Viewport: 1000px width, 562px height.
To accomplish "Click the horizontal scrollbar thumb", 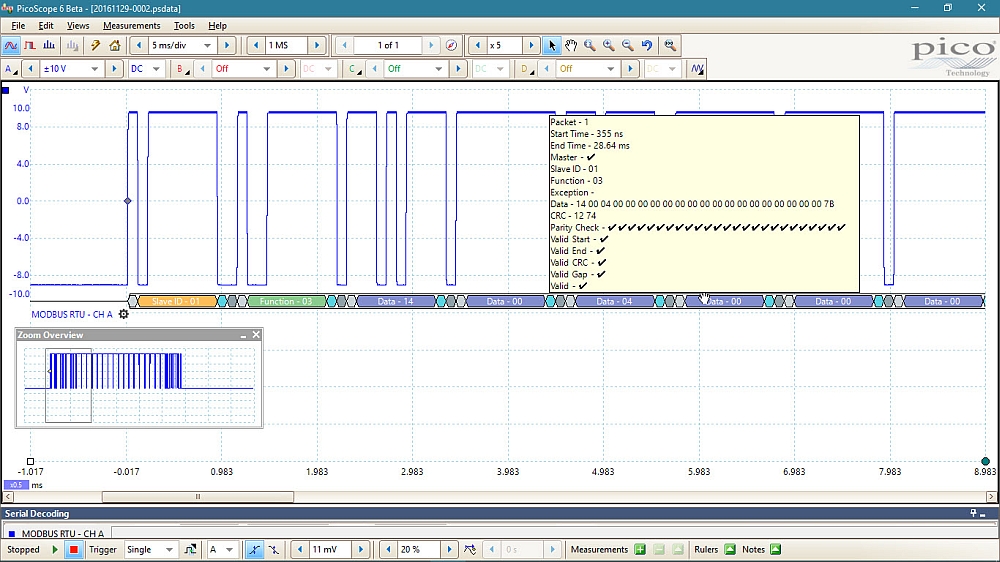I will 198,496.
